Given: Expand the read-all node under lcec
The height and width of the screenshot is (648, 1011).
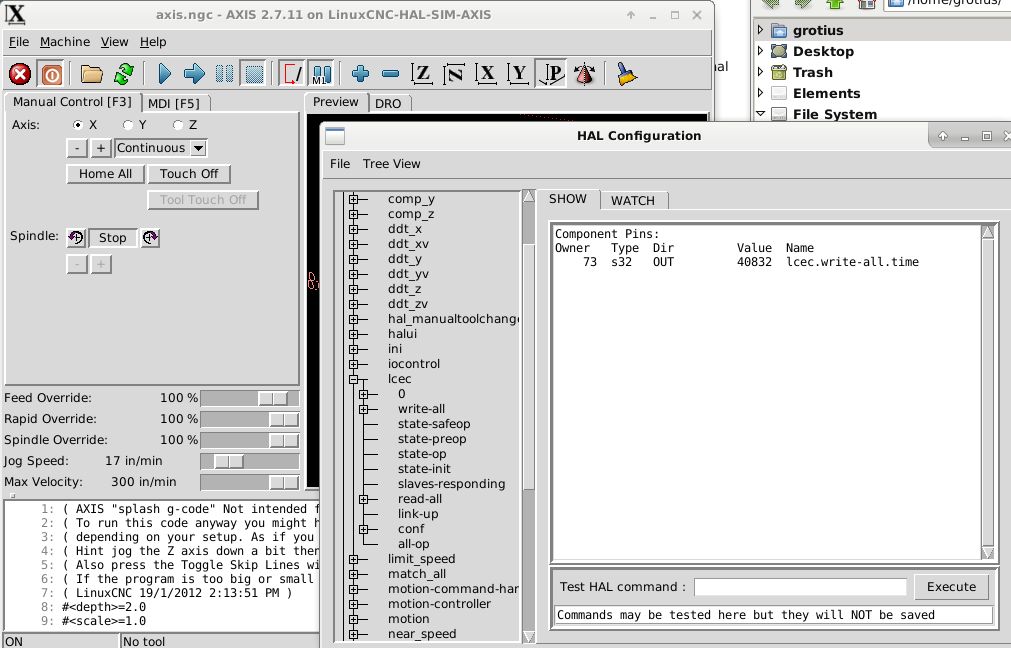Looking at the screenshot, I should [x=364, y=499].
